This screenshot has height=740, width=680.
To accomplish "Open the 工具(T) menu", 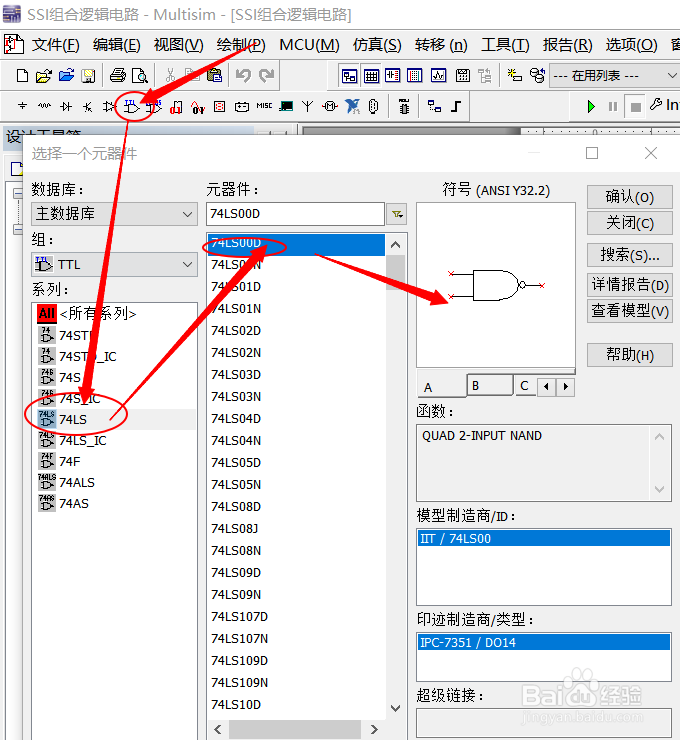I will click(x=505, y=45).
